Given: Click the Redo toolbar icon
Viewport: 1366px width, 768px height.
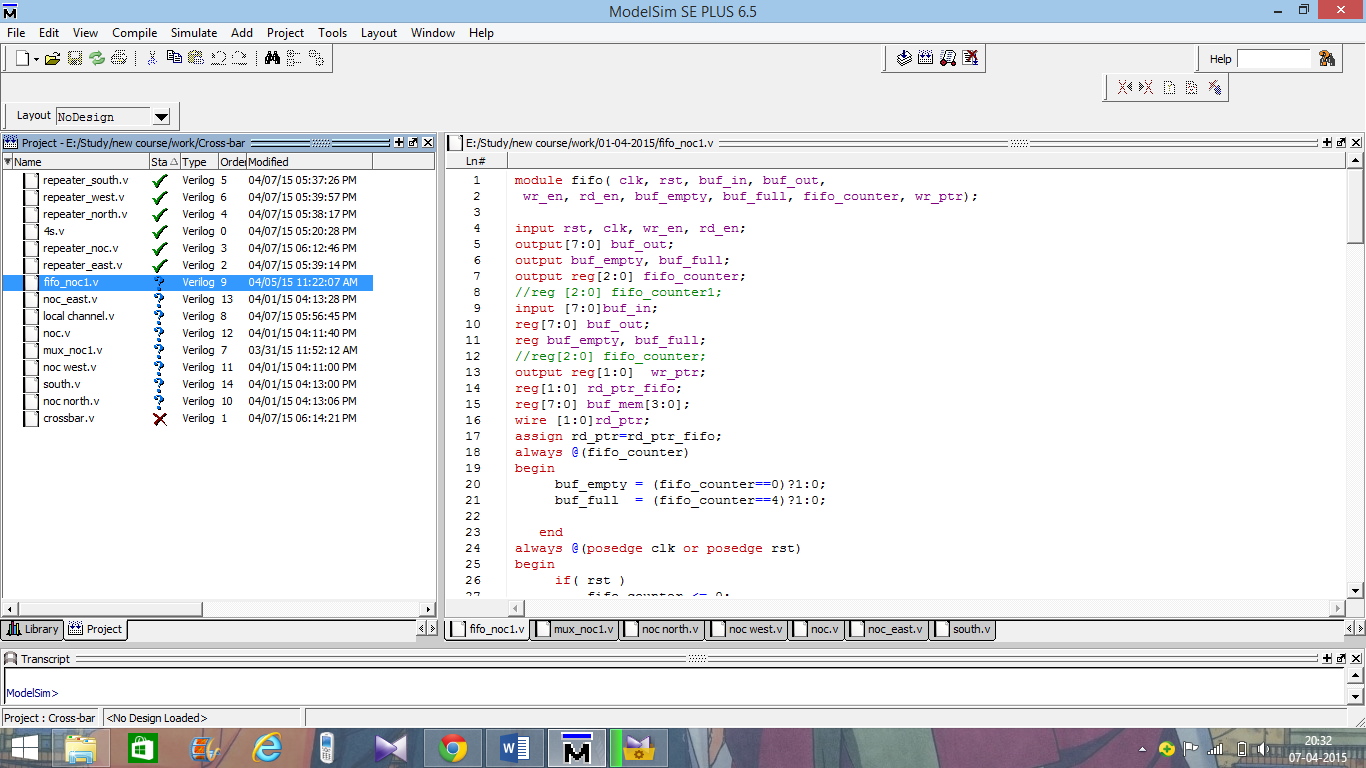Looking at the screenshot, I should click(x=240, y=59).
